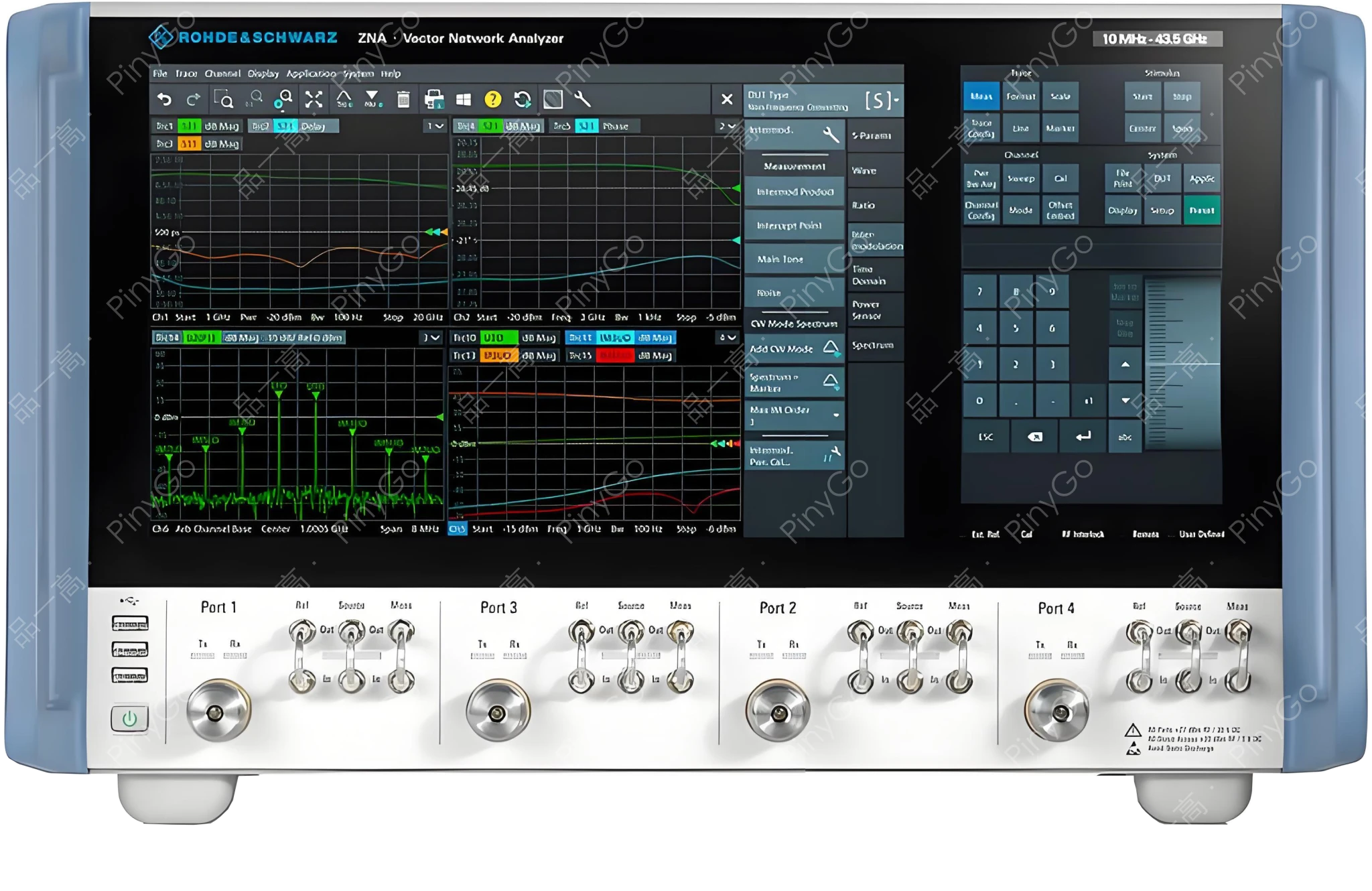Open the yellow help question mark
The width and height of the screenshot is (1372, 891).
coord(492,100)
